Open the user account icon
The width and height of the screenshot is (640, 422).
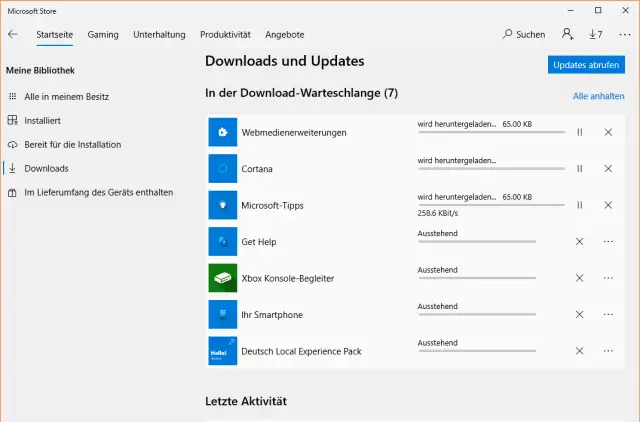(x=567, y=34)
